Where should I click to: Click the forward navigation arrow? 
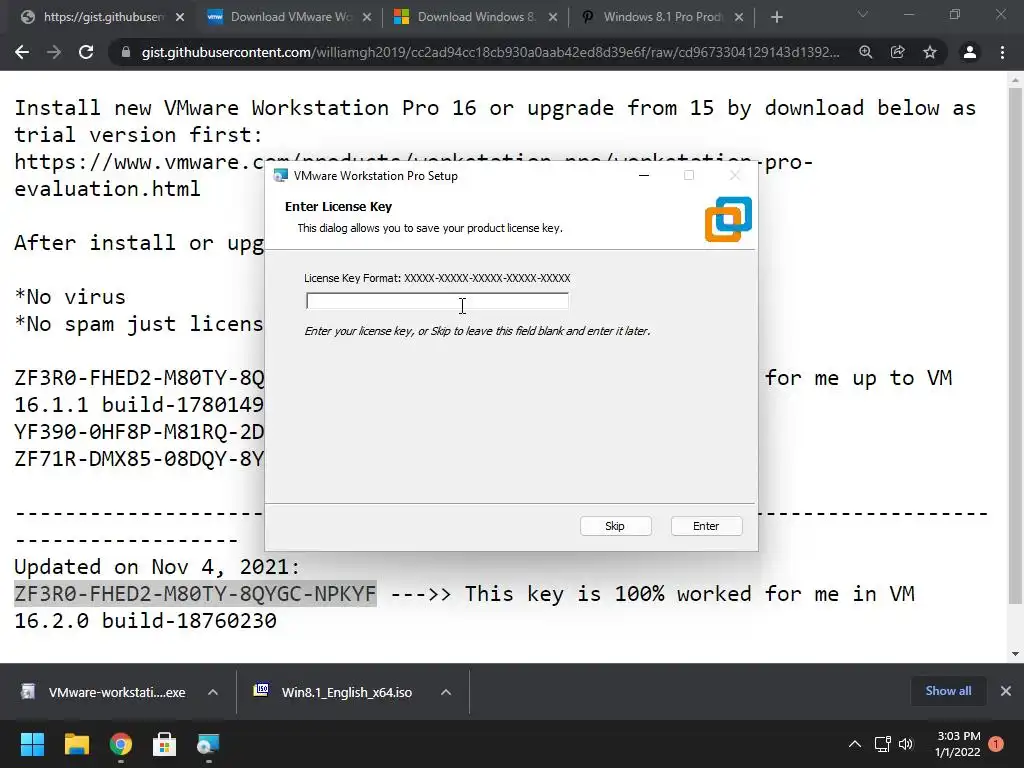pyautogui.click(x=54, y=52)
